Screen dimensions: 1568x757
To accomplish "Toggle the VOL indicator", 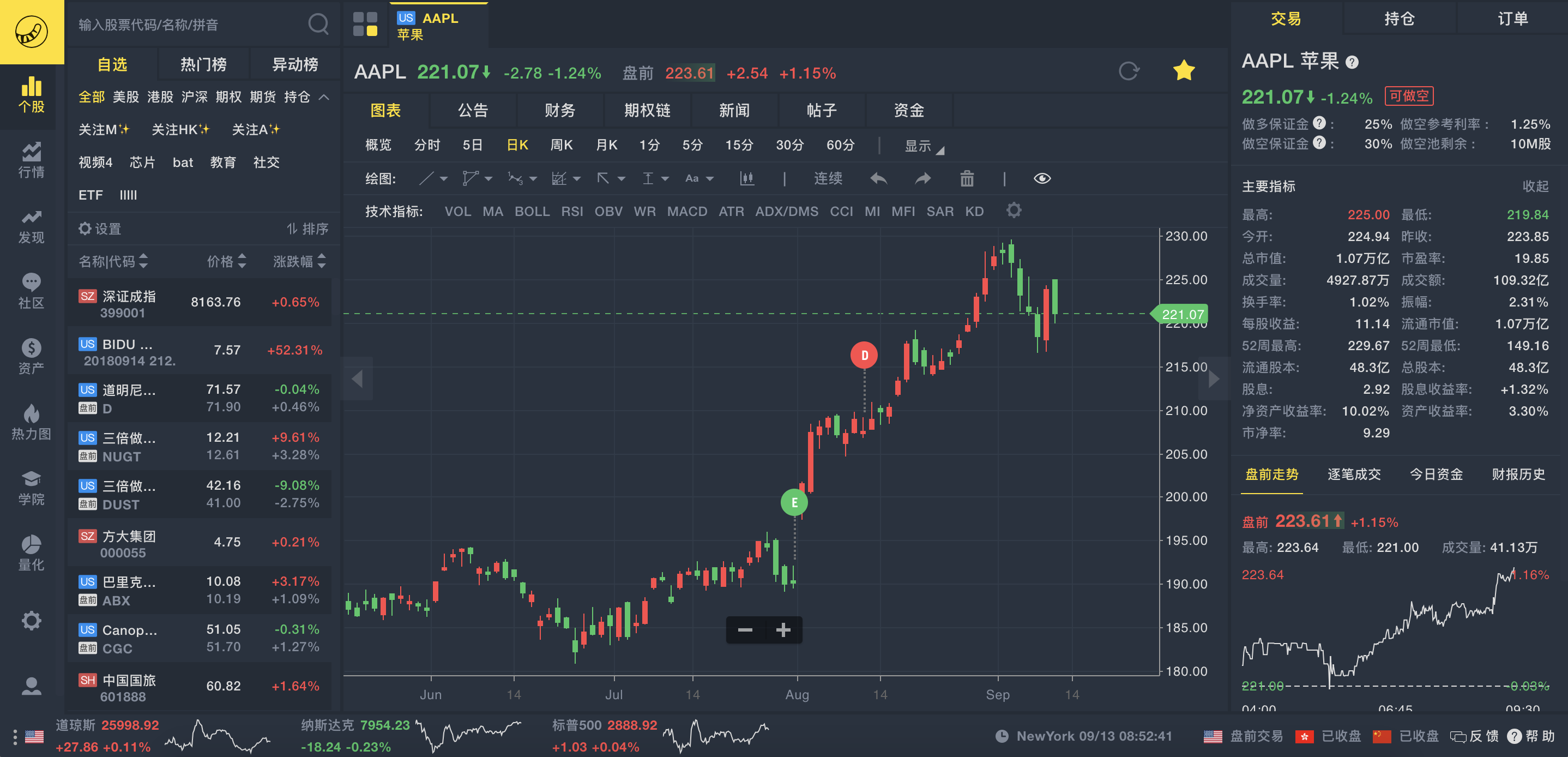I will (458, 211).
